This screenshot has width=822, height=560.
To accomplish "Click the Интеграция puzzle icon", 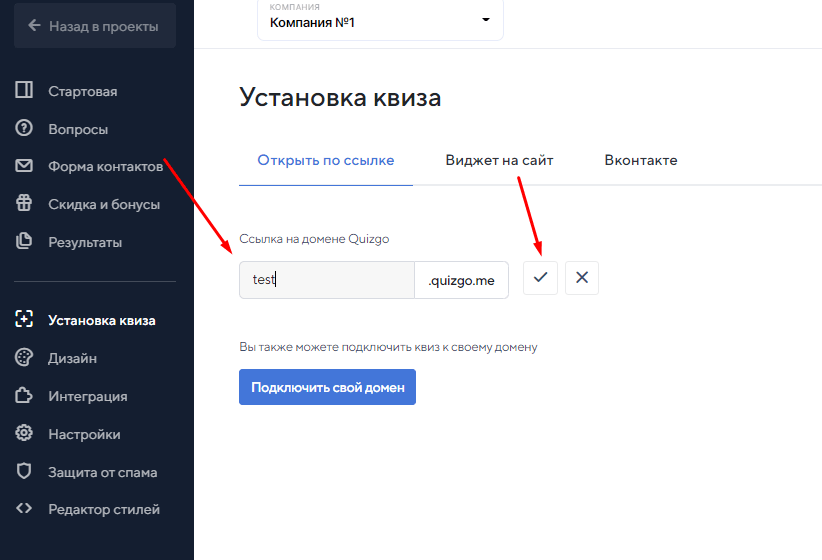I will (x=25, y=396).
